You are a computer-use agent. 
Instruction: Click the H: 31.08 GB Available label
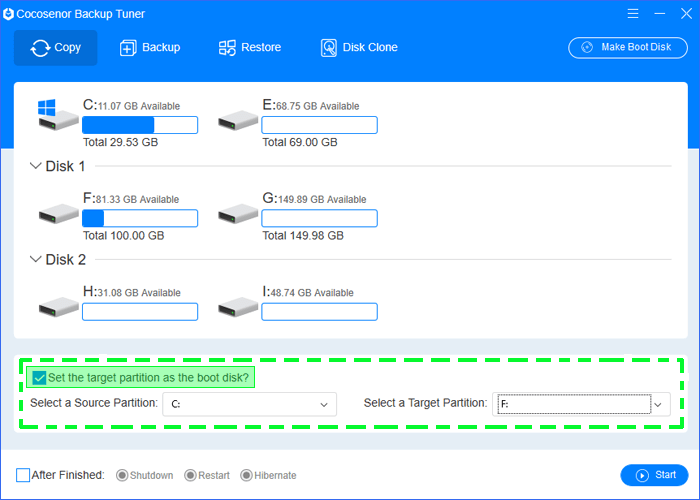pos(132,292)
